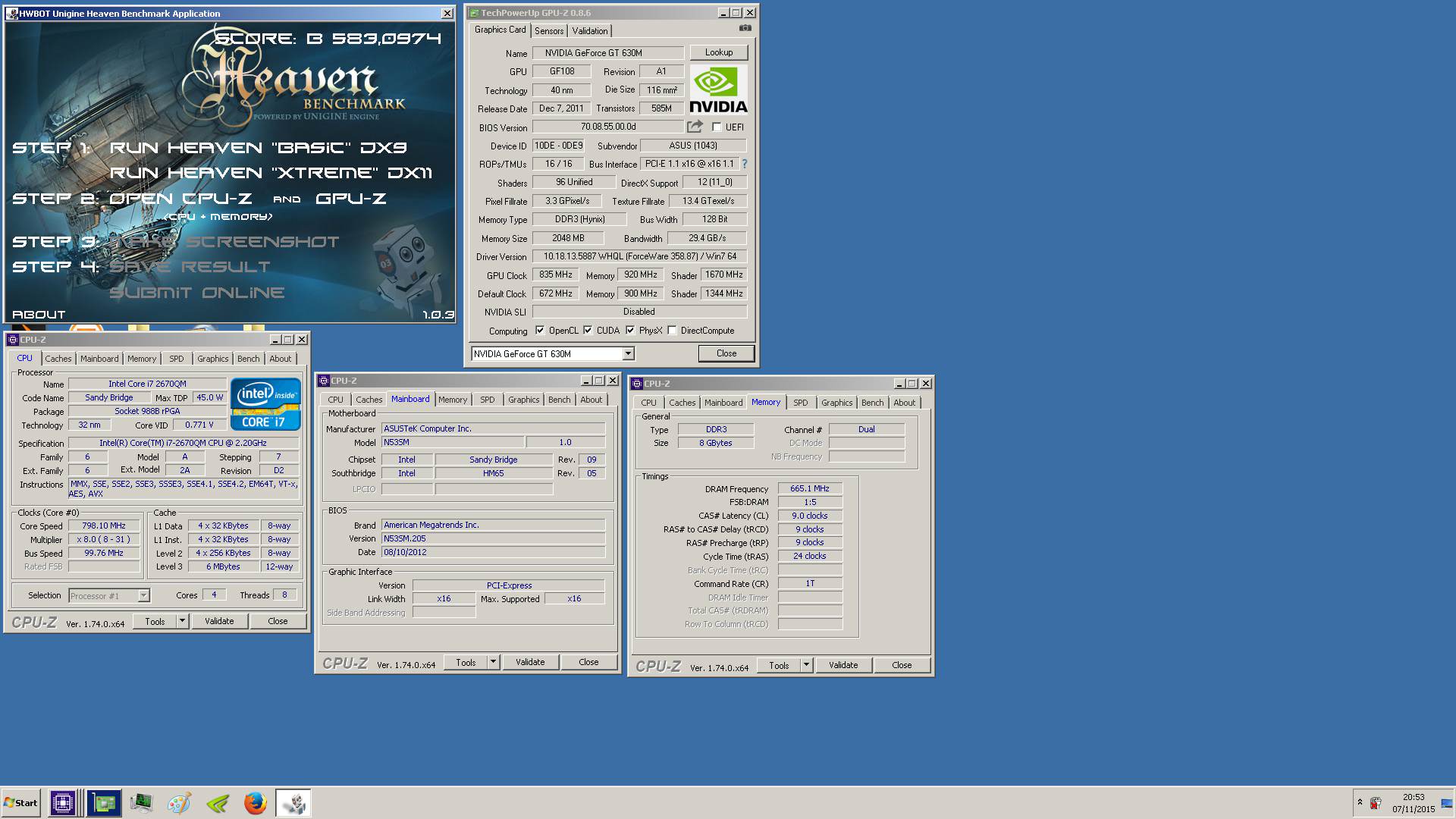This screenshot has width=1456, height=819.
Task: Expand Tools dropdown arrow in CPU window
Action: click(x=182, y=621)
